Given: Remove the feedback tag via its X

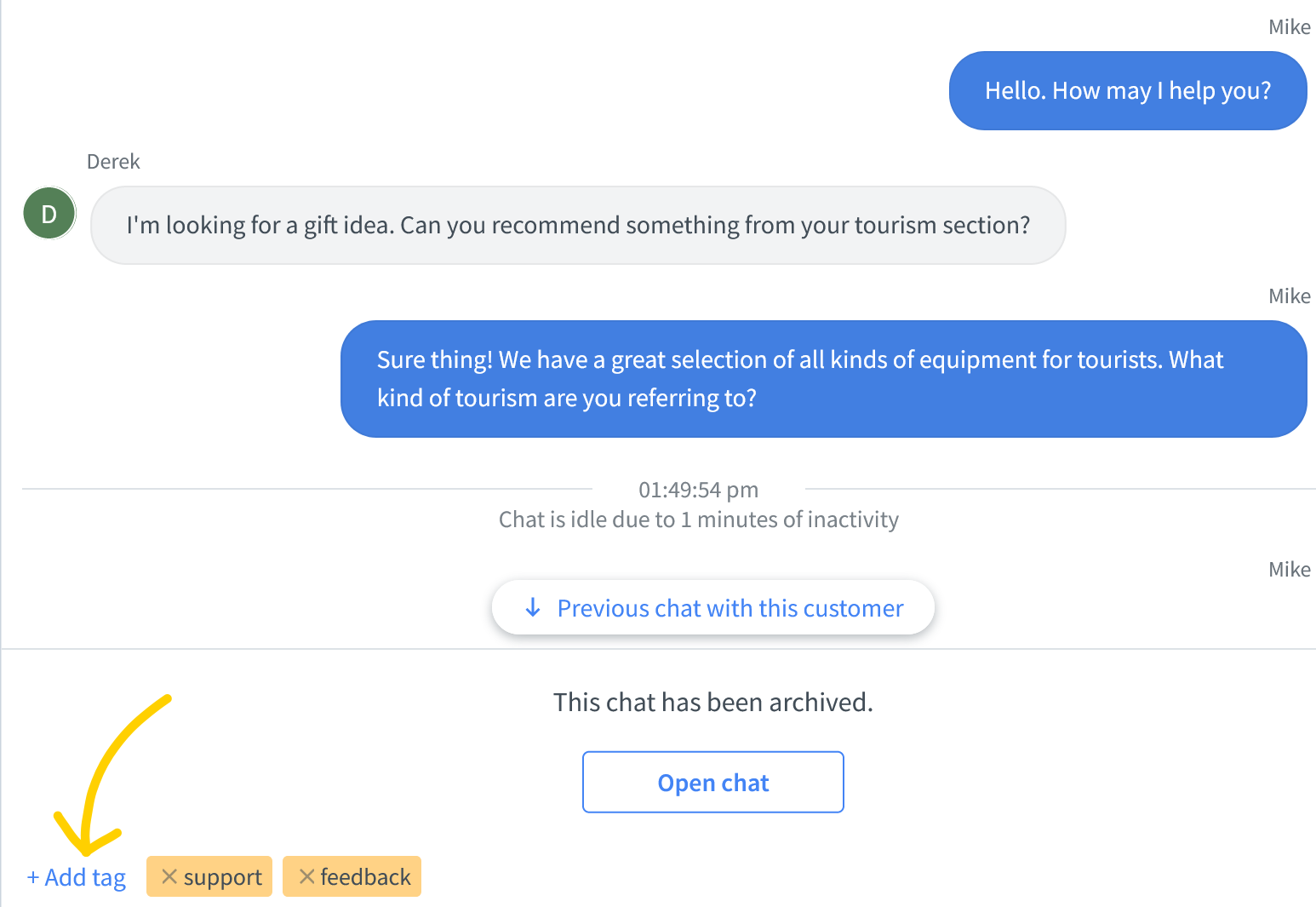Looking at the screenshot, I should [307, 876].
